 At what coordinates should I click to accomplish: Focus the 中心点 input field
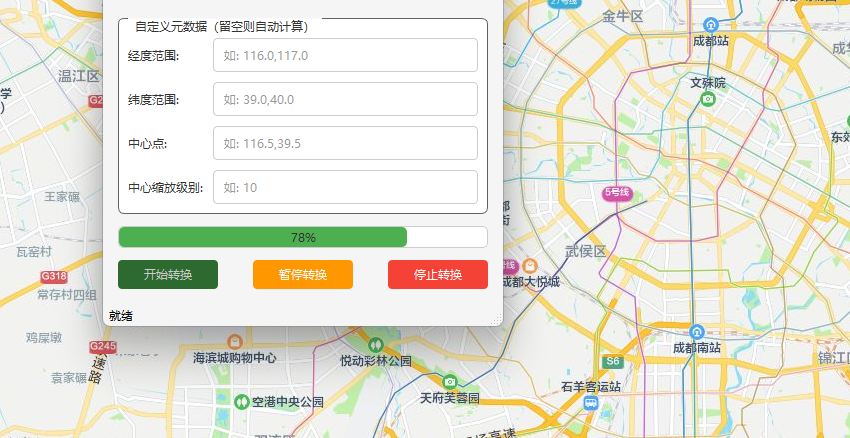(x=345, y=143)
